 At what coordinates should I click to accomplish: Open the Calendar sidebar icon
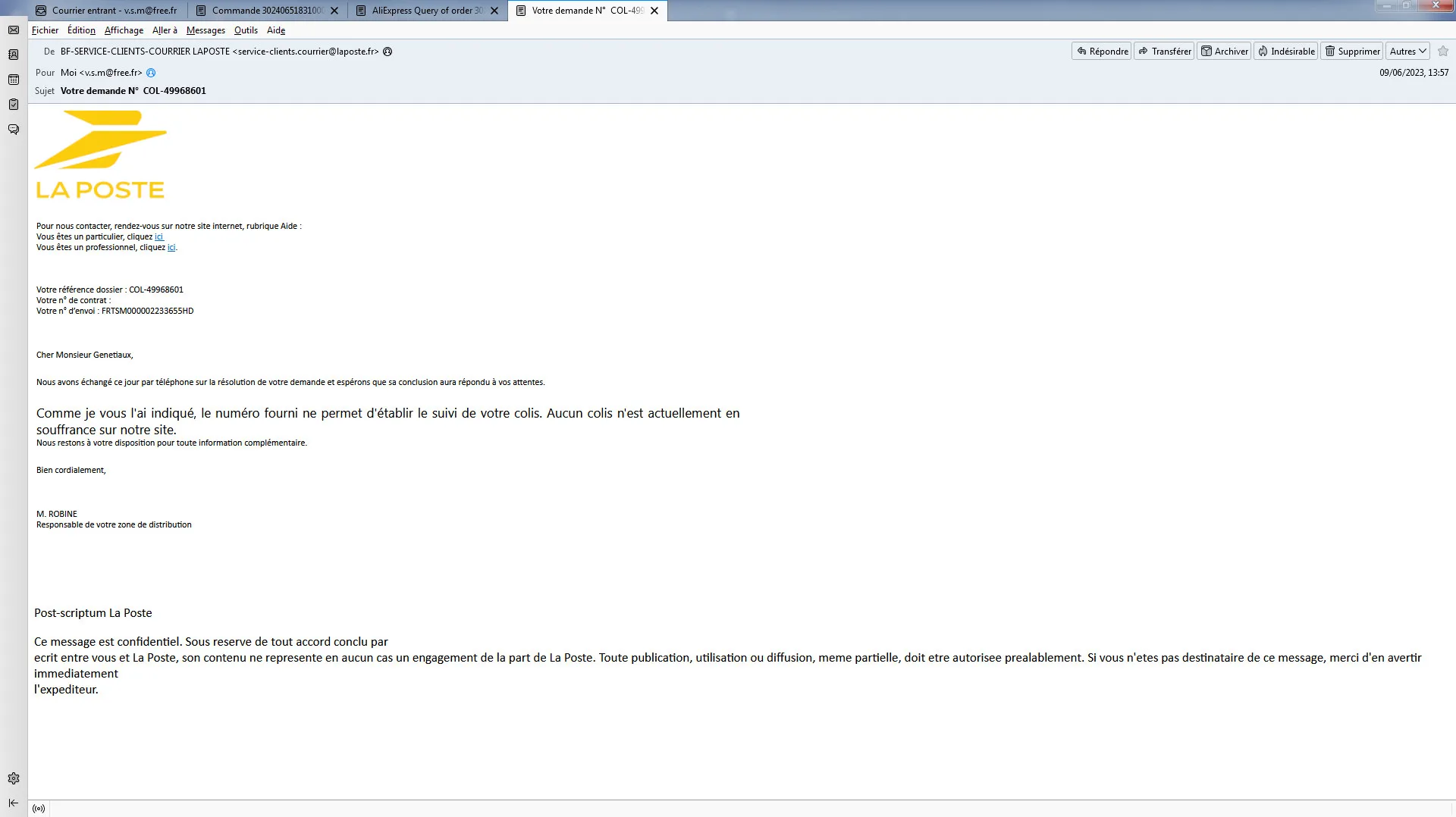14,80
